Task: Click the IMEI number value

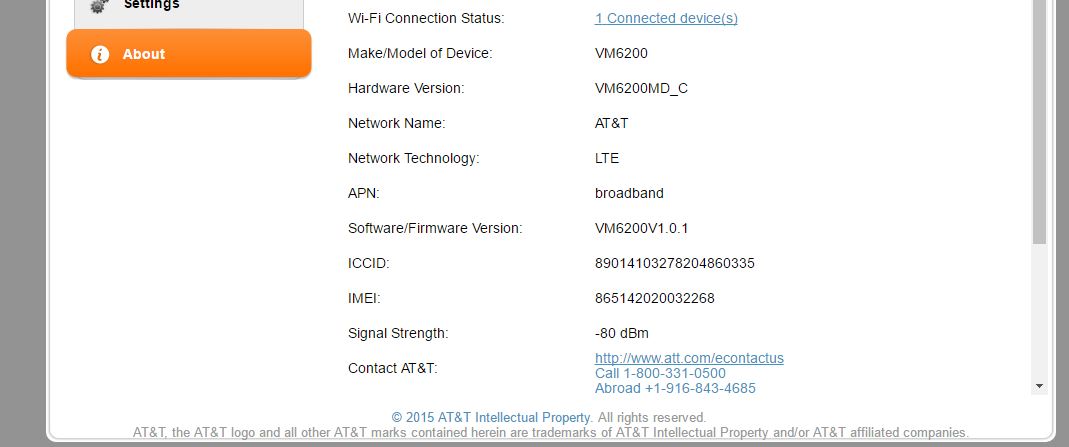Action: click(x=654, y=298)
